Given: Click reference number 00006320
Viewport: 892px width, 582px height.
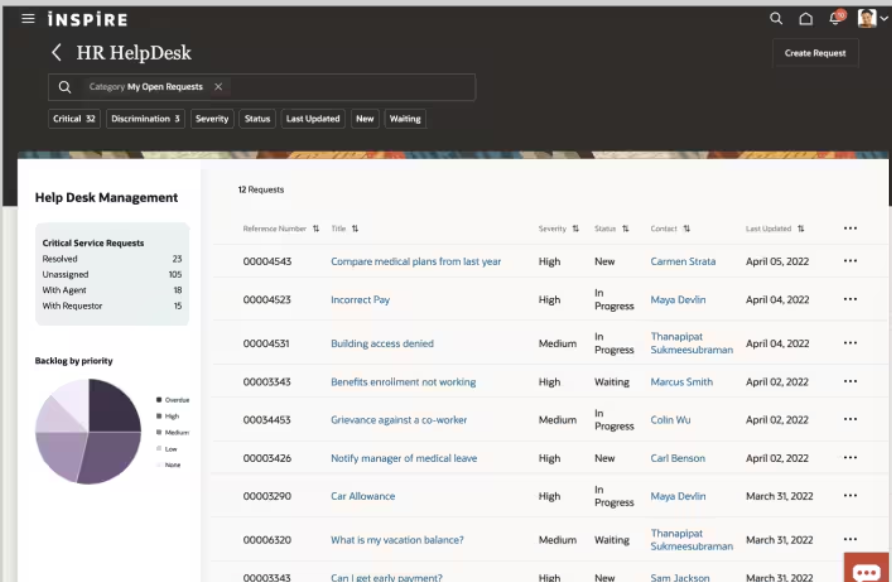Looking at the screenshot, I should coord(267,540).
